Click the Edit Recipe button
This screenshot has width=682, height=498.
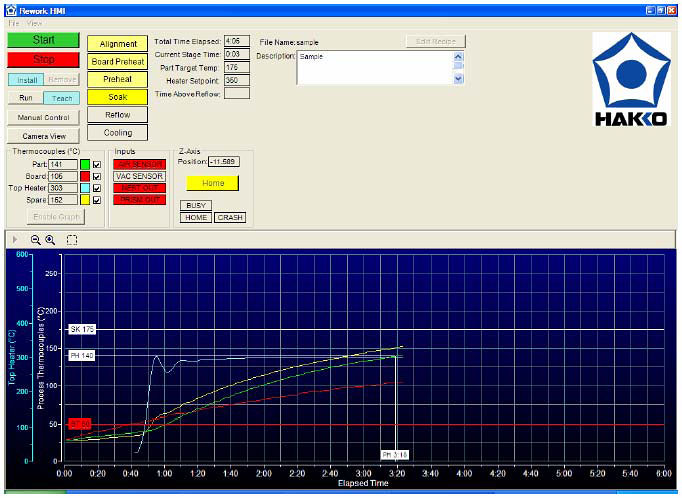point(435,41)
